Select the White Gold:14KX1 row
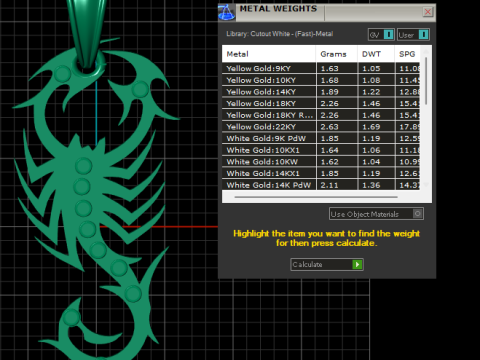 [321, 173]
